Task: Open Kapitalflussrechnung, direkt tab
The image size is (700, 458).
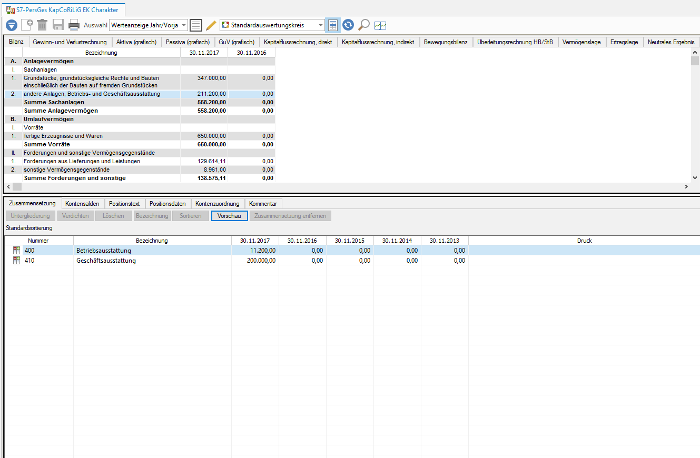Action: [298, 42]
